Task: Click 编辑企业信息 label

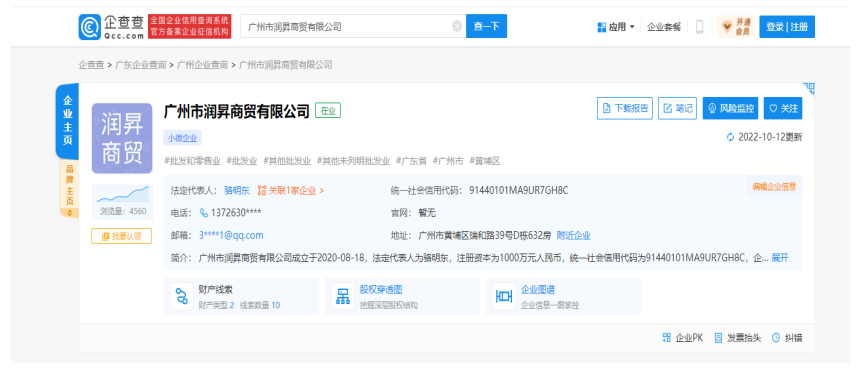Action: tap(774, 186)
